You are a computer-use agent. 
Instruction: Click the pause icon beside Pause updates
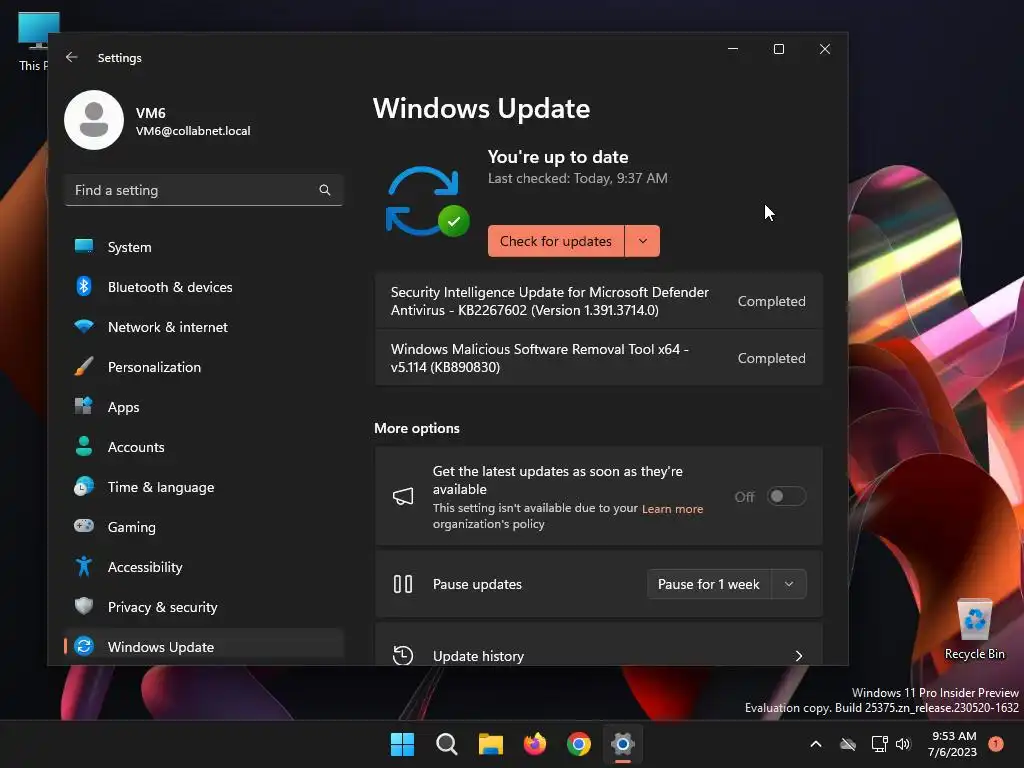tap(403, 584)
